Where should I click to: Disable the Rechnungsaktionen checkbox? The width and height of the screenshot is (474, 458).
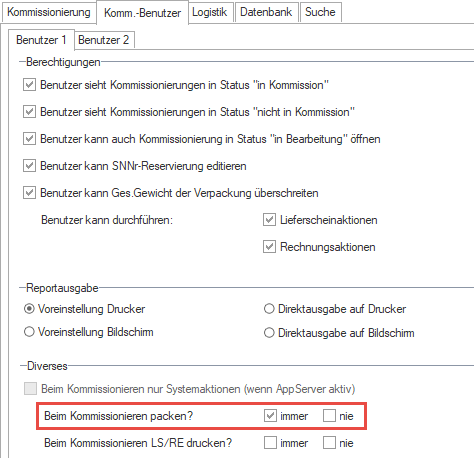[x=269, y=247]
